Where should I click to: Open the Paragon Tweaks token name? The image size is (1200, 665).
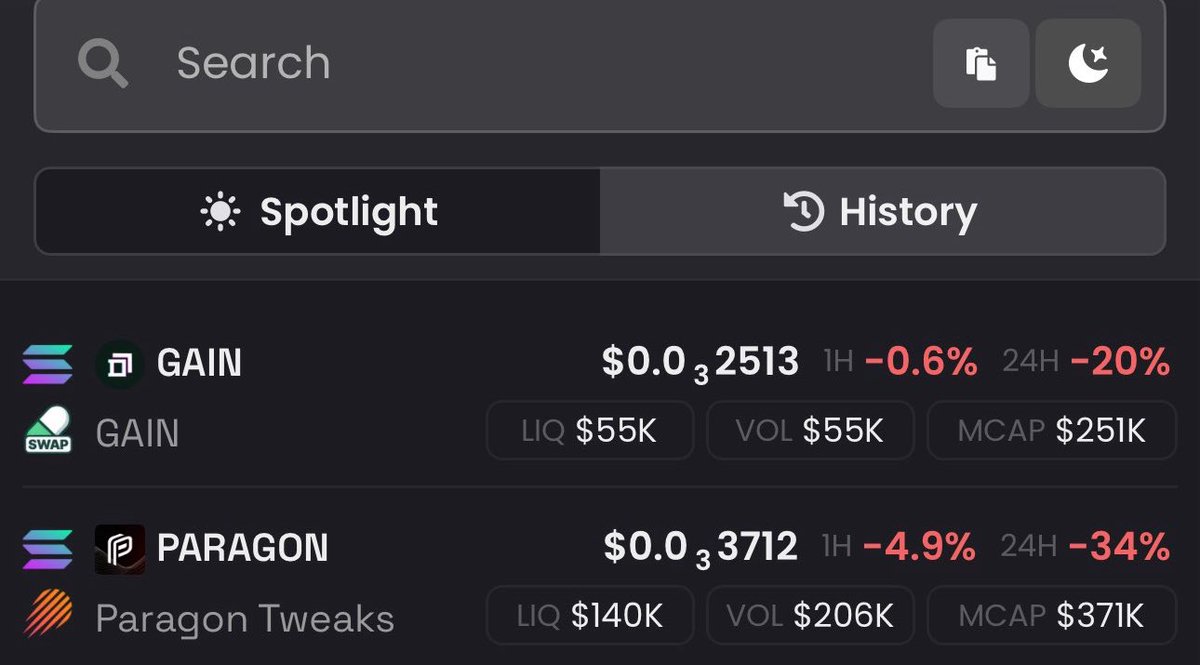(245, 618)
